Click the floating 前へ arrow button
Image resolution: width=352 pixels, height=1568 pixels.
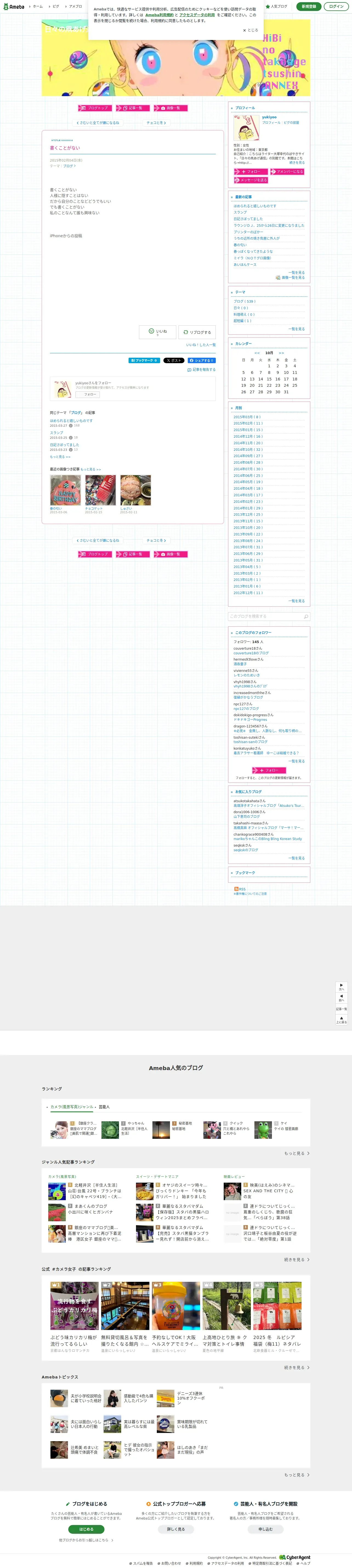point(342,998)
